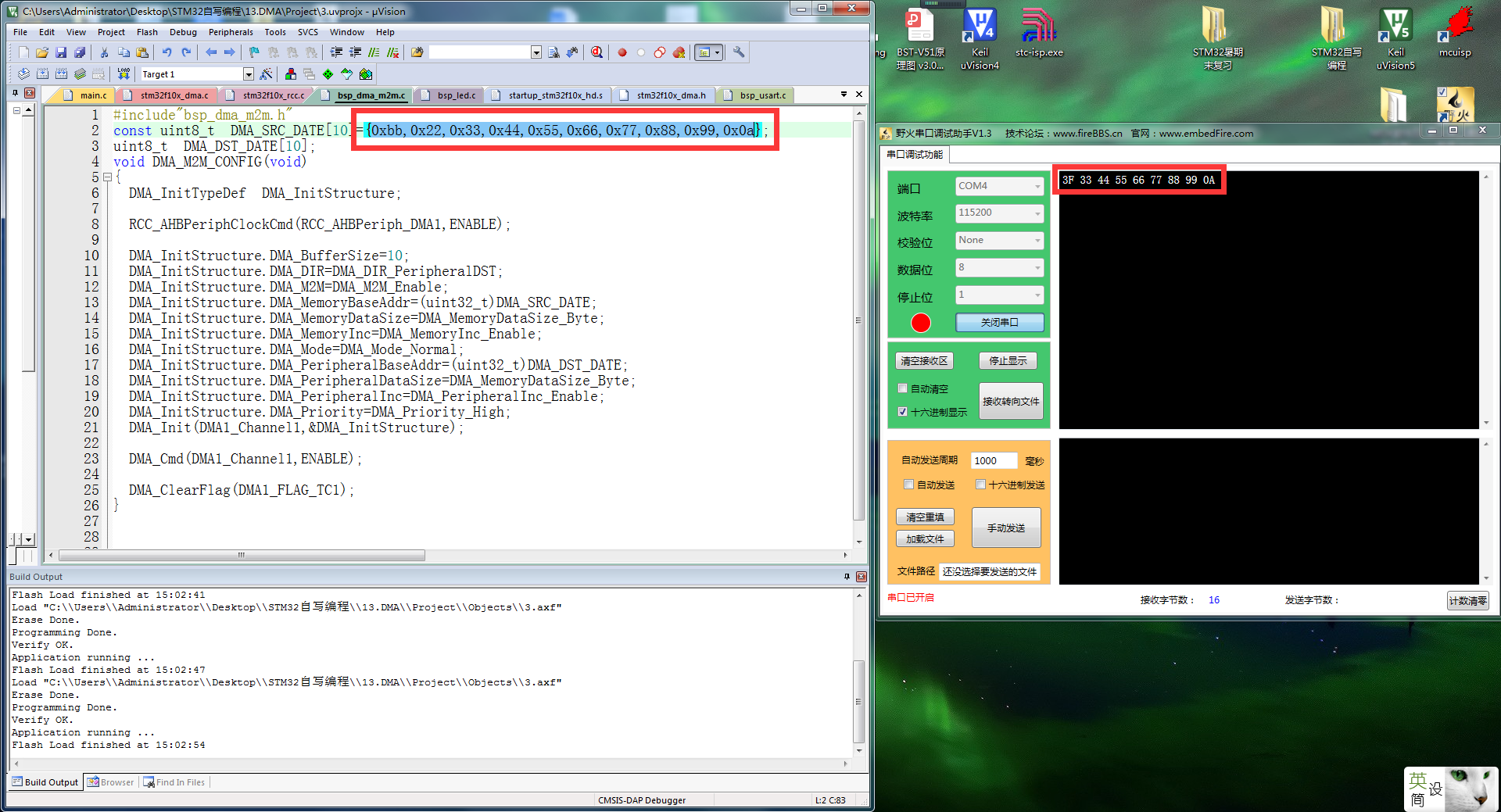Viewport: 1501px width, 812px height.
Task: Open the mcuisp desktop shortcut
Action: pyautogui.click(x=1455, y=33)
